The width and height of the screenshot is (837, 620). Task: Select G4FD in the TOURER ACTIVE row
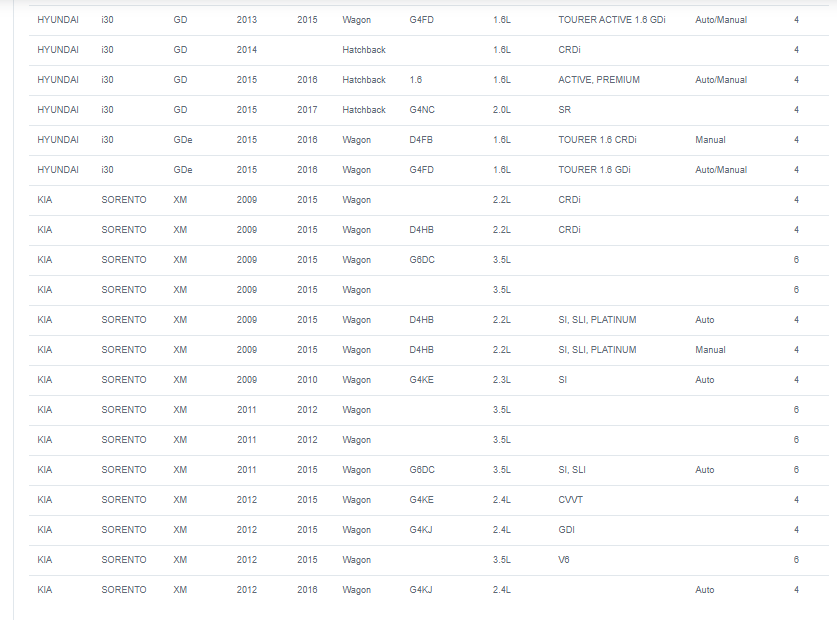422,20
